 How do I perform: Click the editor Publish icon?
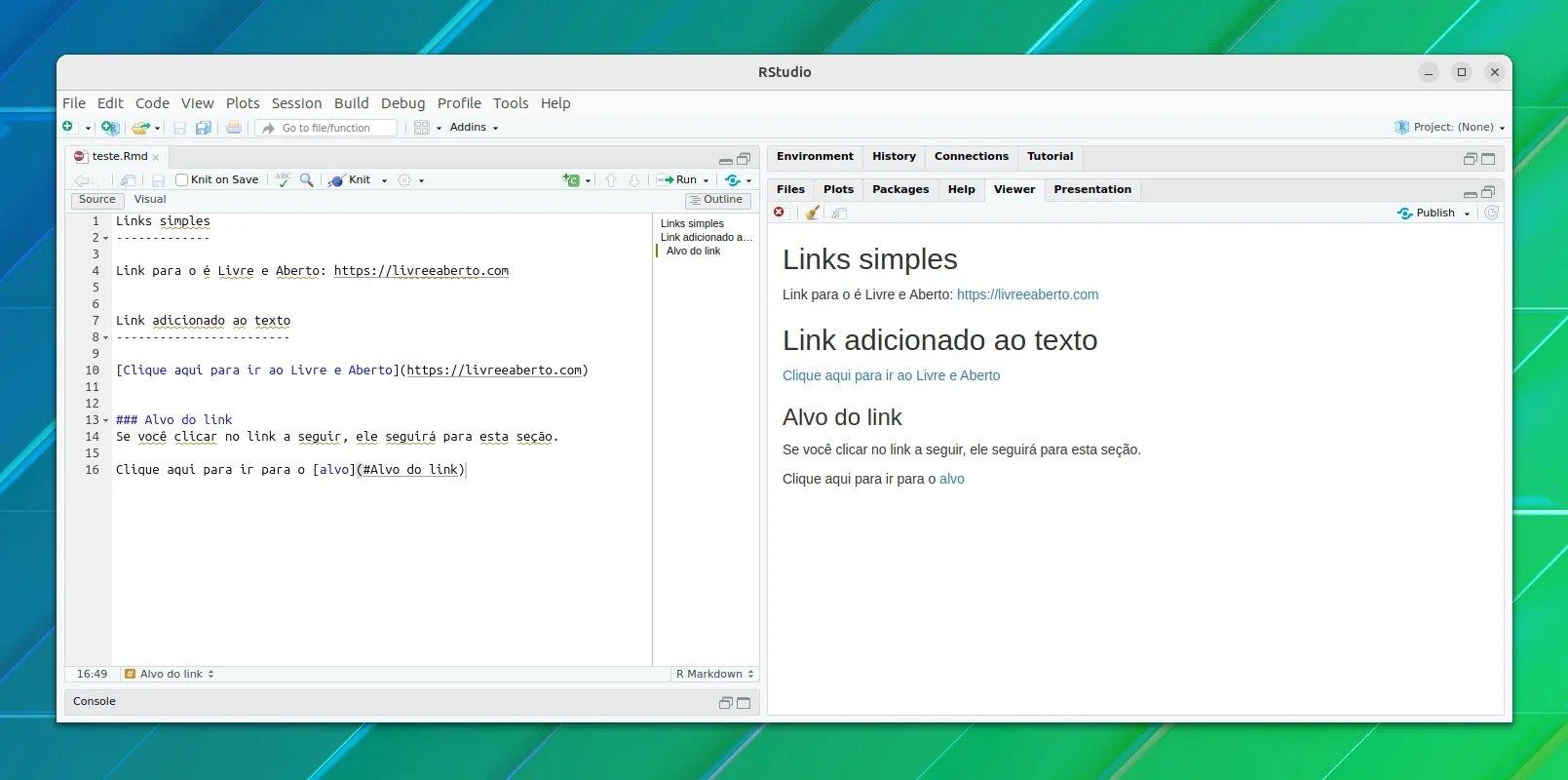[x=733, y=180]
